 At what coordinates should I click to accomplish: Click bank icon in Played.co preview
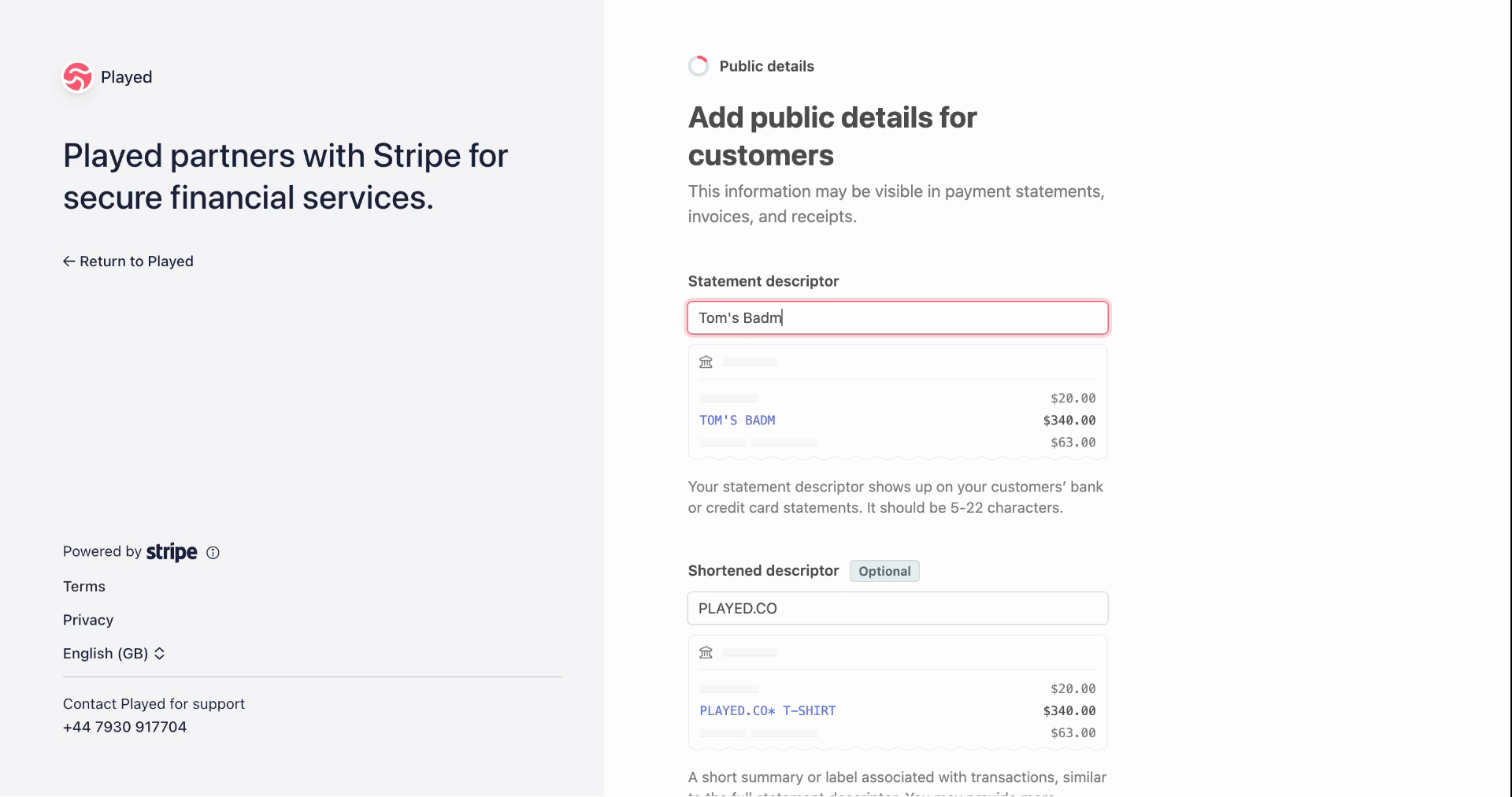tap(706, 653)
